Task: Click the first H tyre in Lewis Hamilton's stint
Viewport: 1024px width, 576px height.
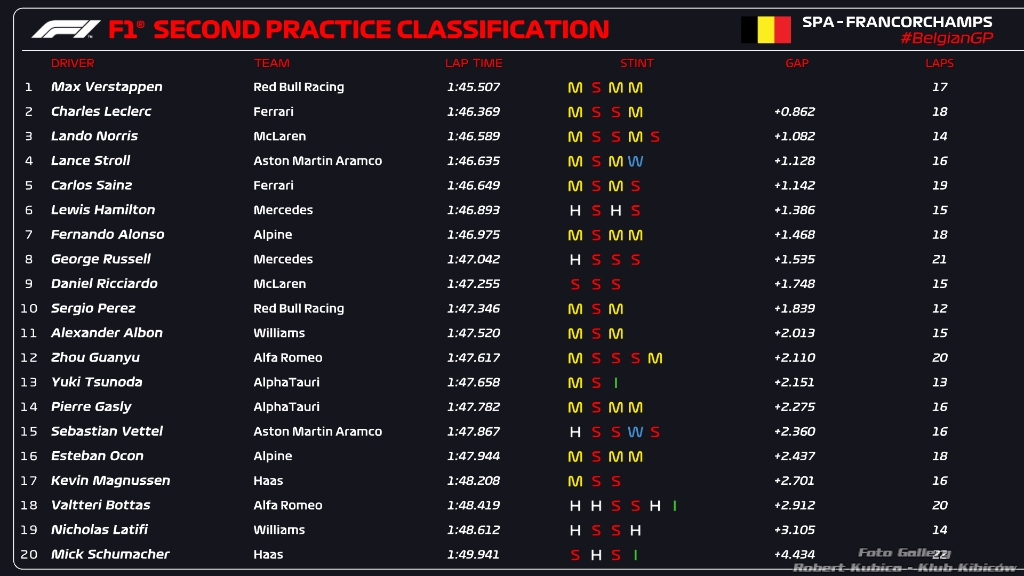Action: [x=575, y=211]
